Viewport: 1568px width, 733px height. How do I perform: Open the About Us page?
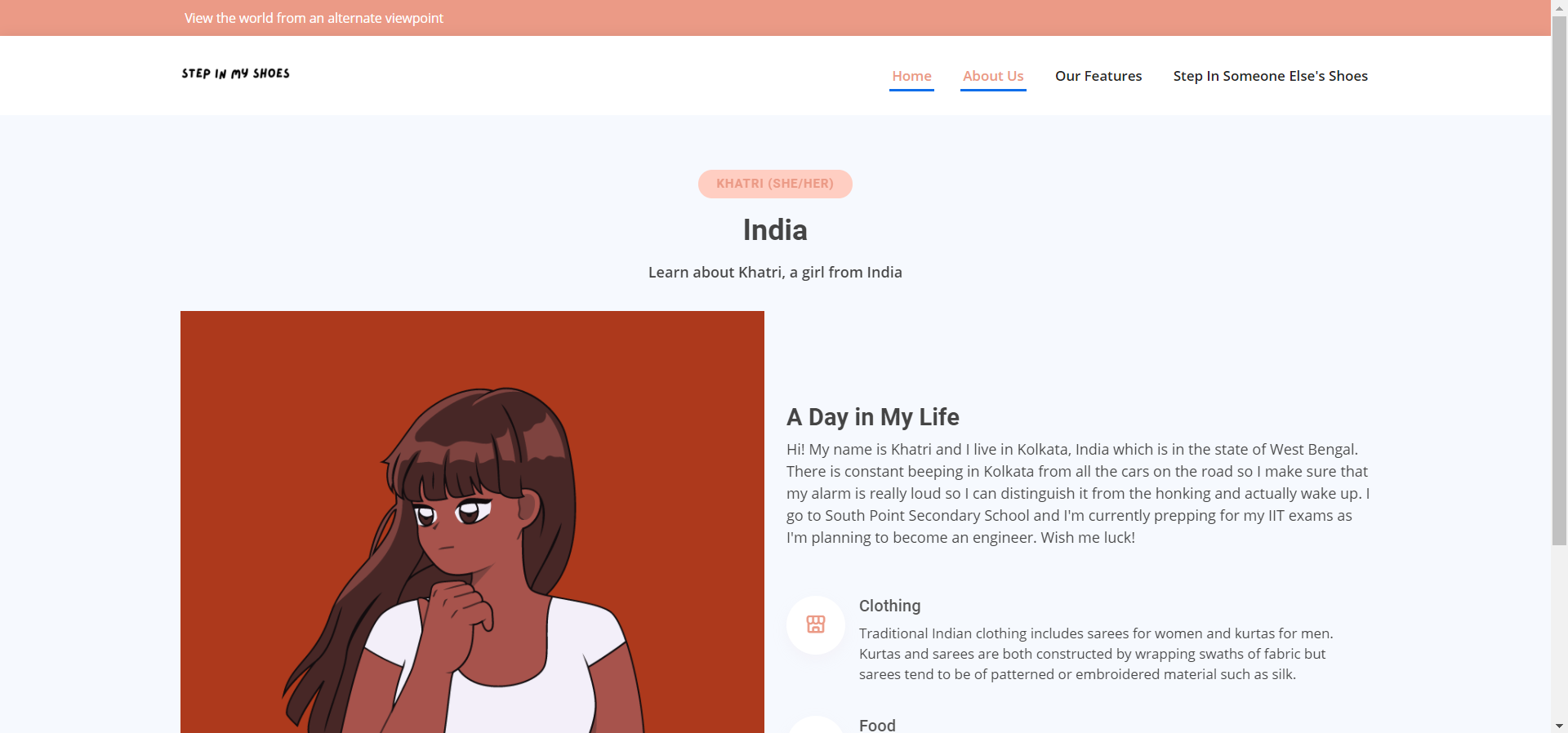click(993, 76)
